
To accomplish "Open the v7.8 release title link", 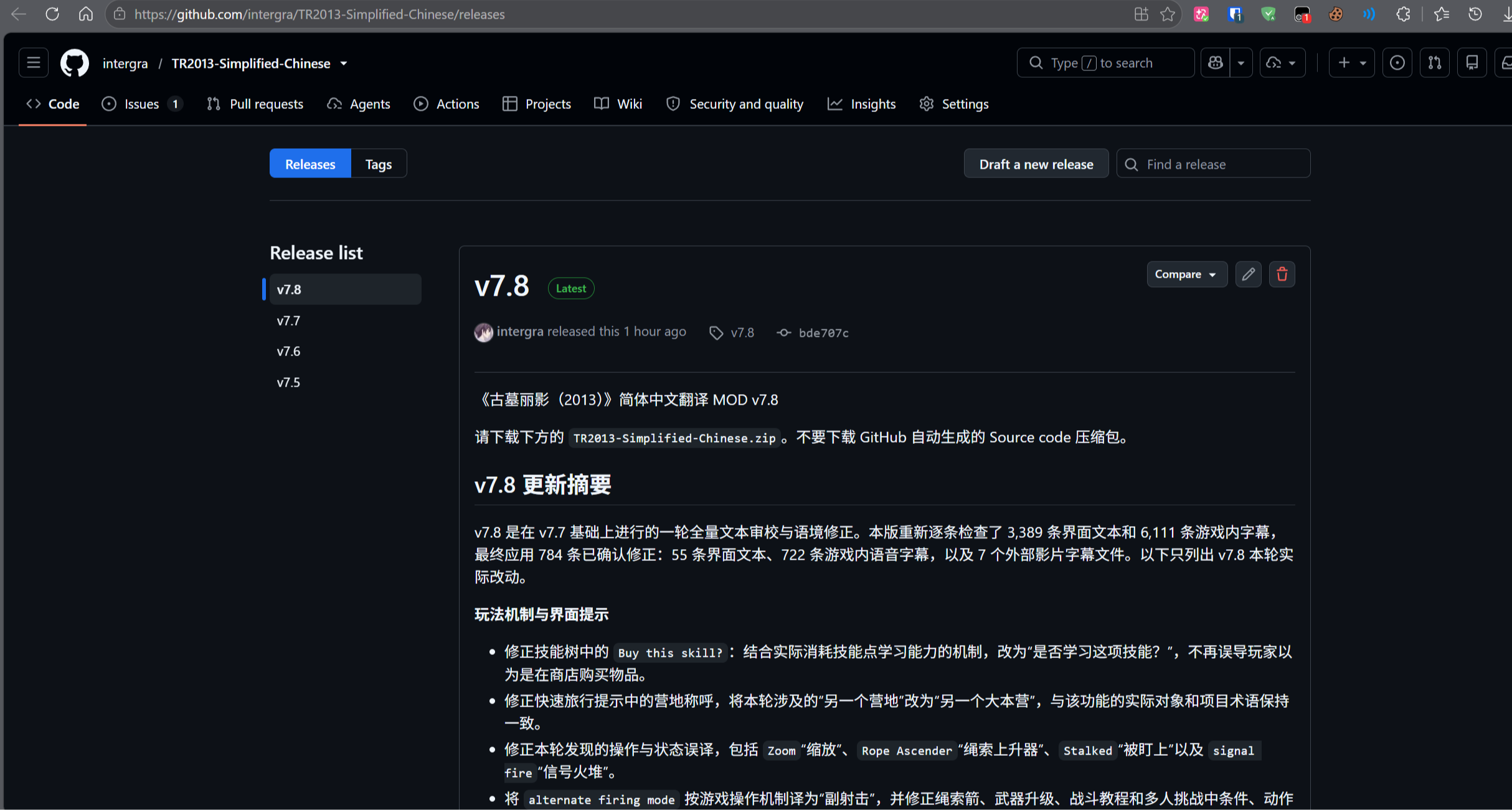I will point(501,287).
